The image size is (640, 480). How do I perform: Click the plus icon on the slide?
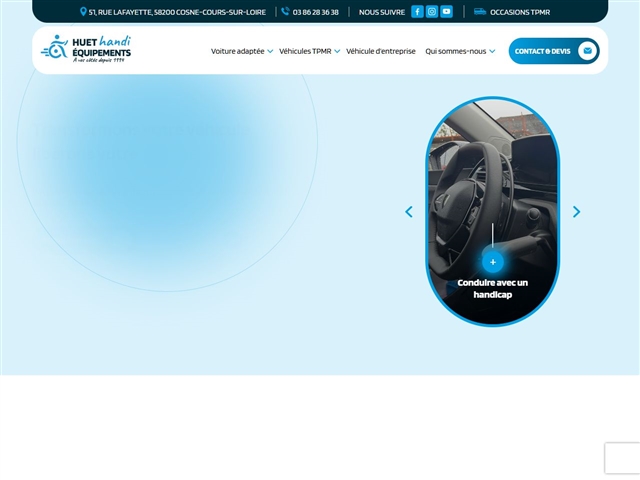(493, 262)
